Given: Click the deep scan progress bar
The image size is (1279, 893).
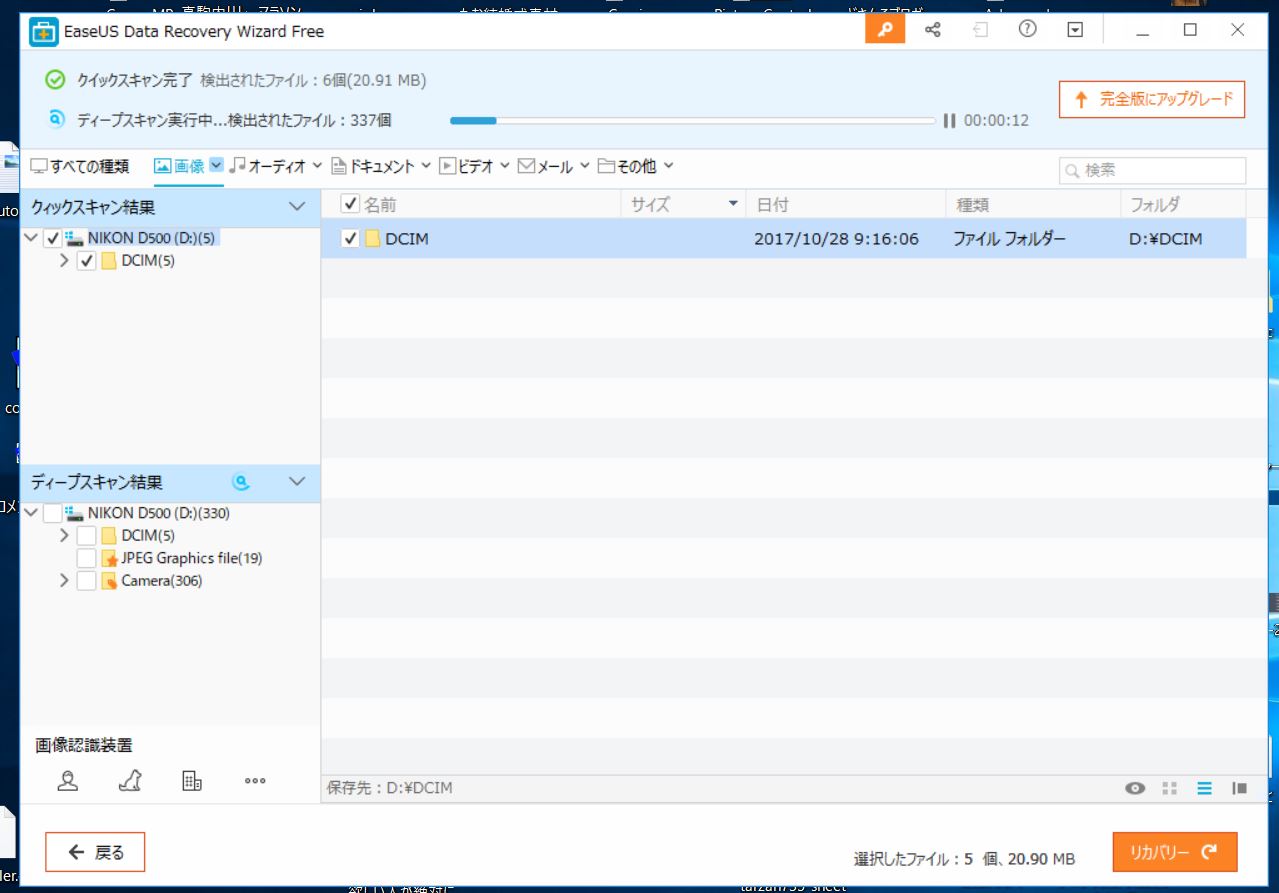Looking at the screenshot, I should (x=693, y=121).
